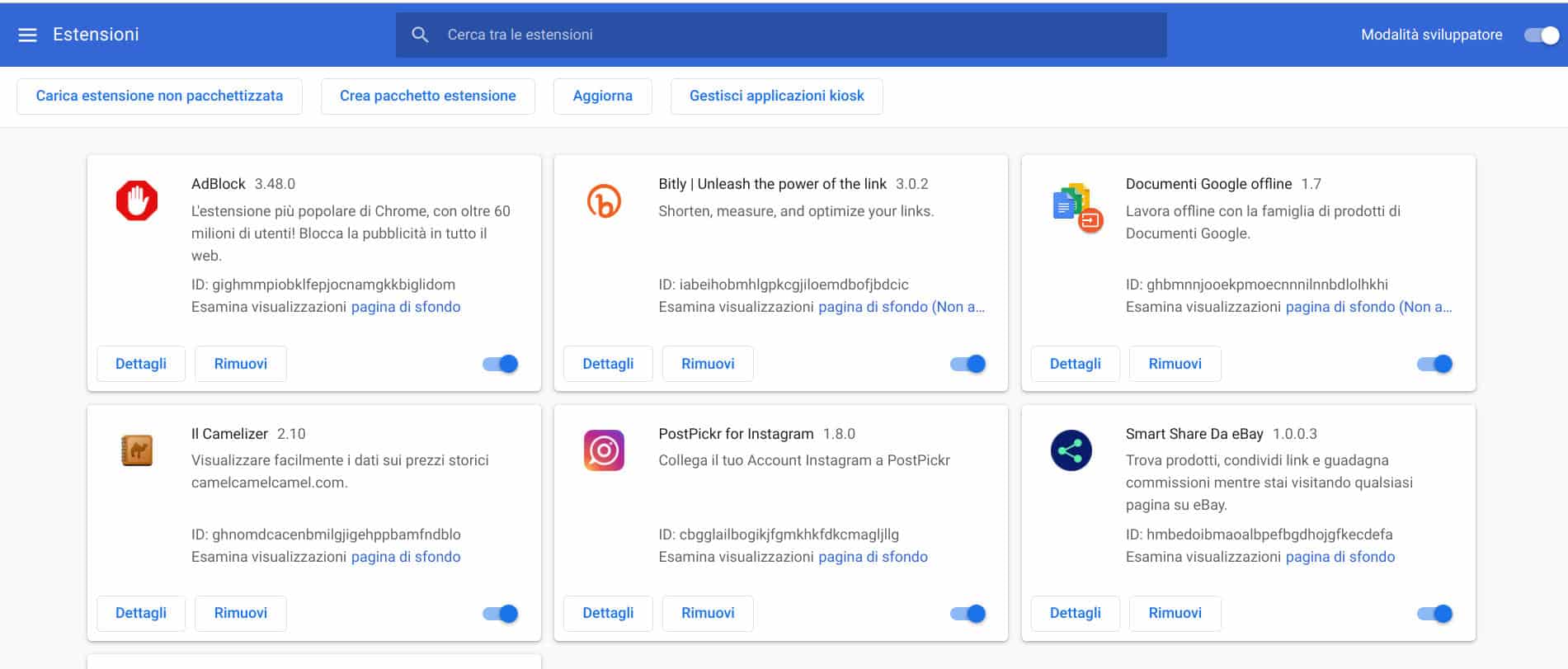Click the Bitly orange logo icon
The width and height of the screenshot is (1568, 669).
click(x=604, y=201)
